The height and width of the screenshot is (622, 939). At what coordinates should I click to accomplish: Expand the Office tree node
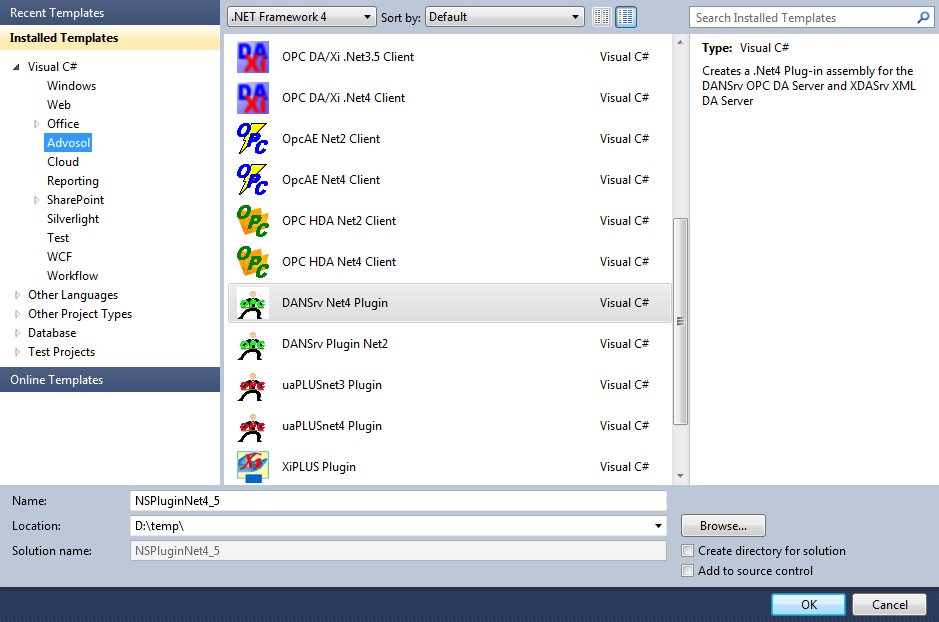click(x=37, y=124)
